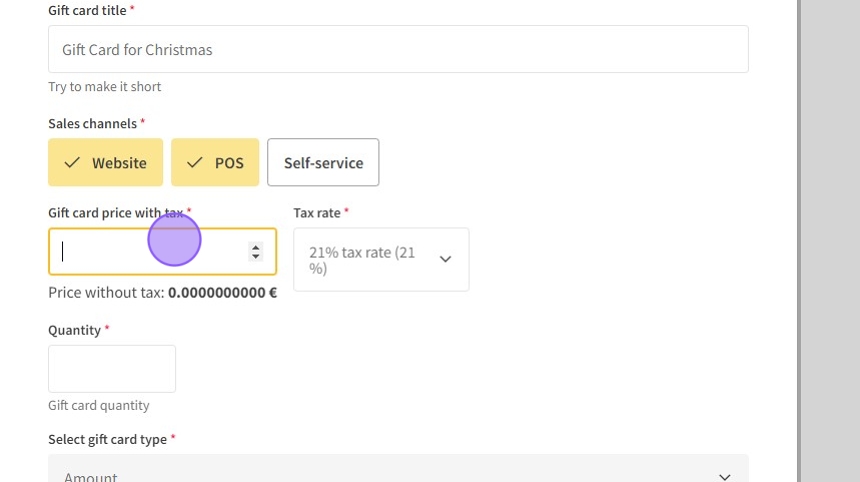The width and height of the screenshot is (860, 482).
Task: Open the 21% tax rate dropdown
Action: pos(381,260)
